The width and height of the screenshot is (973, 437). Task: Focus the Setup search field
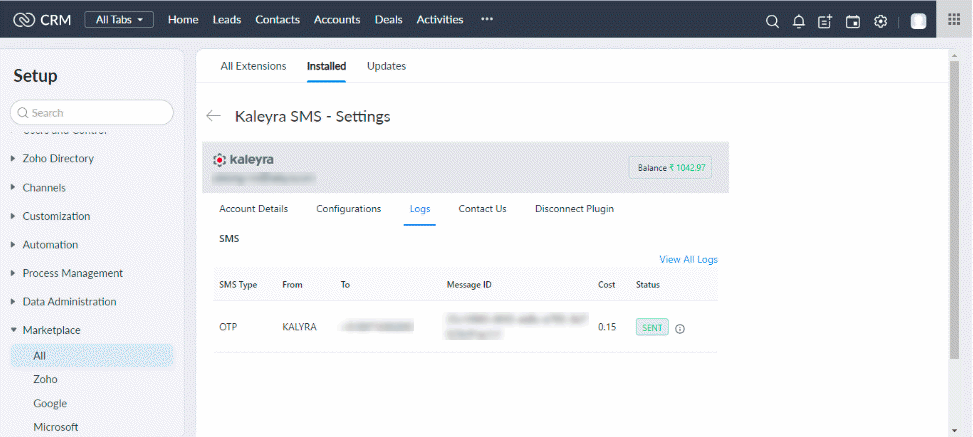[92, 112]
